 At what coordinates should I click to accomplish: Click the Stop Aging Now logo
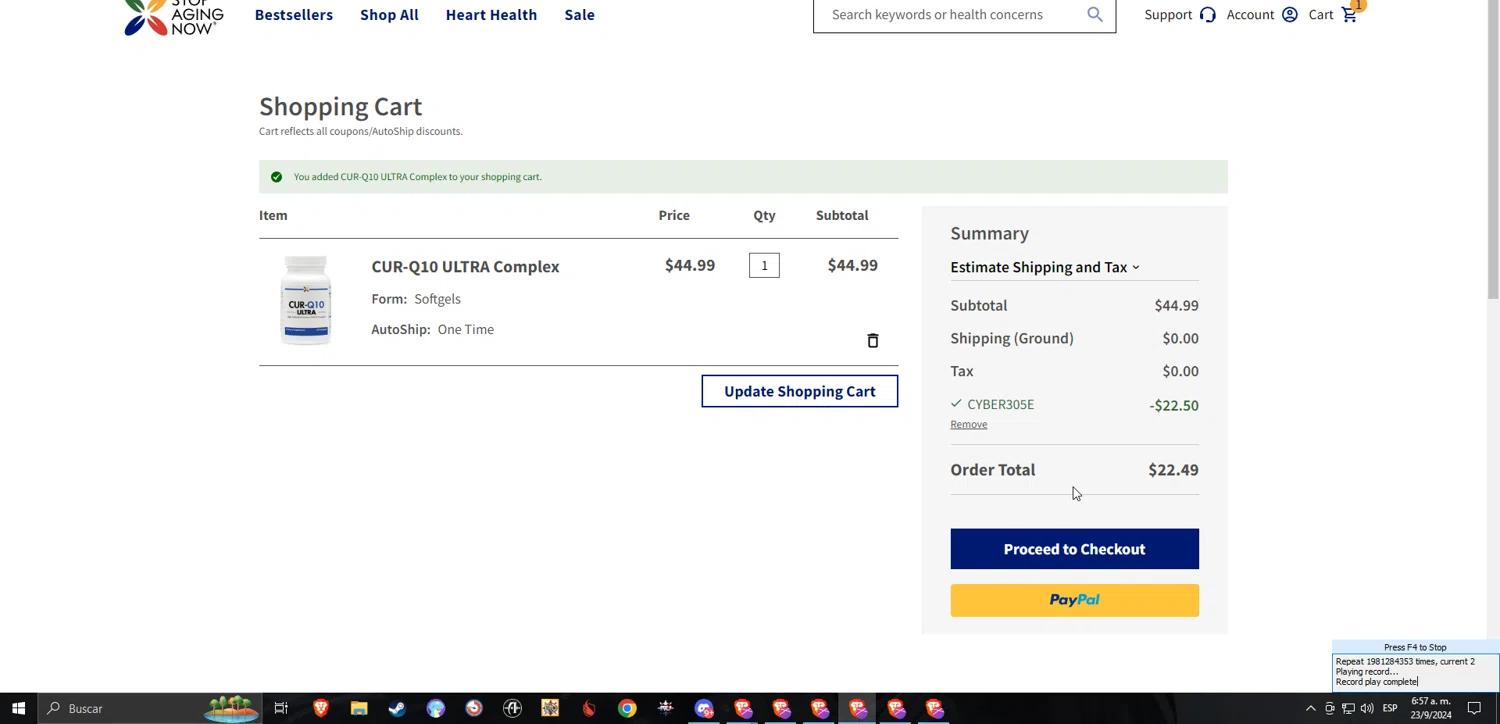174,16
